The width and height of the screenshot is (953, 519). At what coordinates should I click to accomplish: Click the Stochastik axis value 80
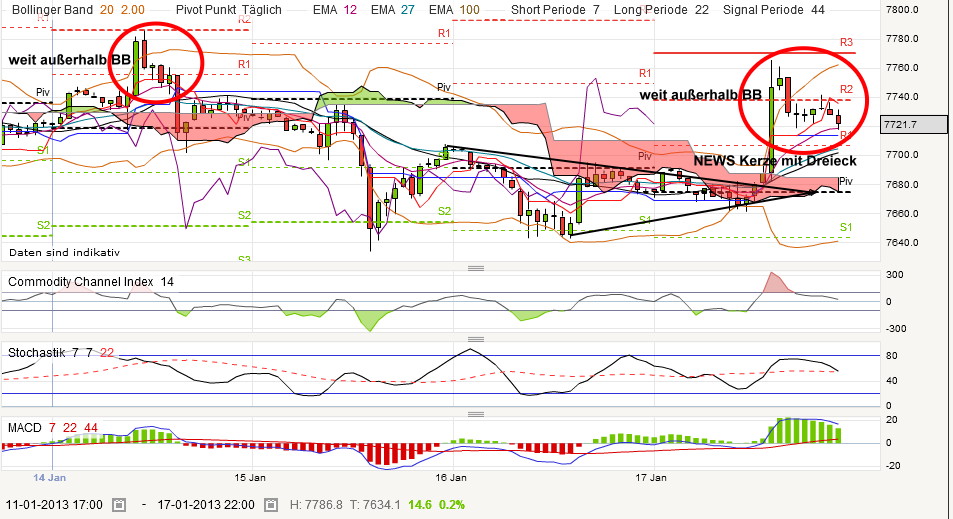tap(892, 356)
